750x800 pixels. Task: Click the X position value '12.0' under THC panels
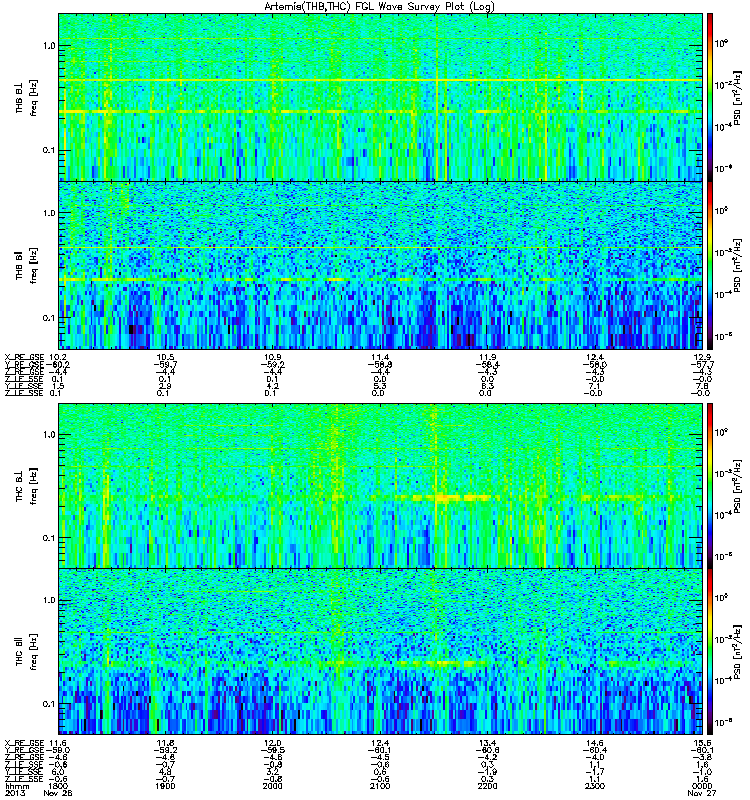tap(272, 743)
